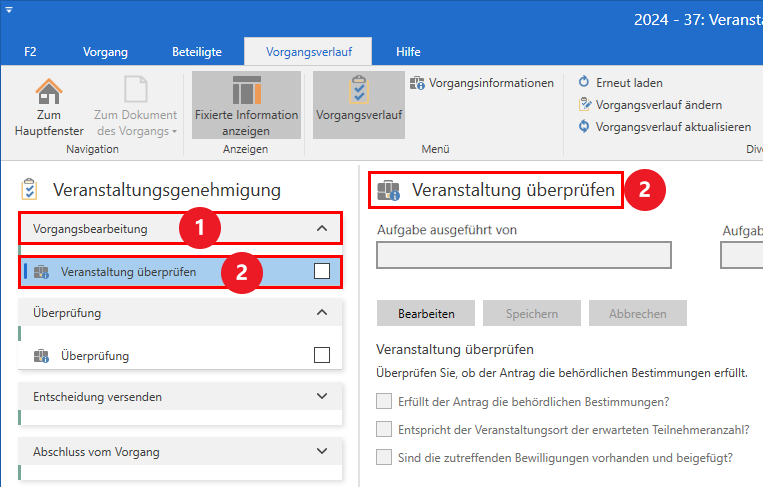
Task: Select the Vorgangsverlauf clipboard icon
Action: tap(358, 91)
